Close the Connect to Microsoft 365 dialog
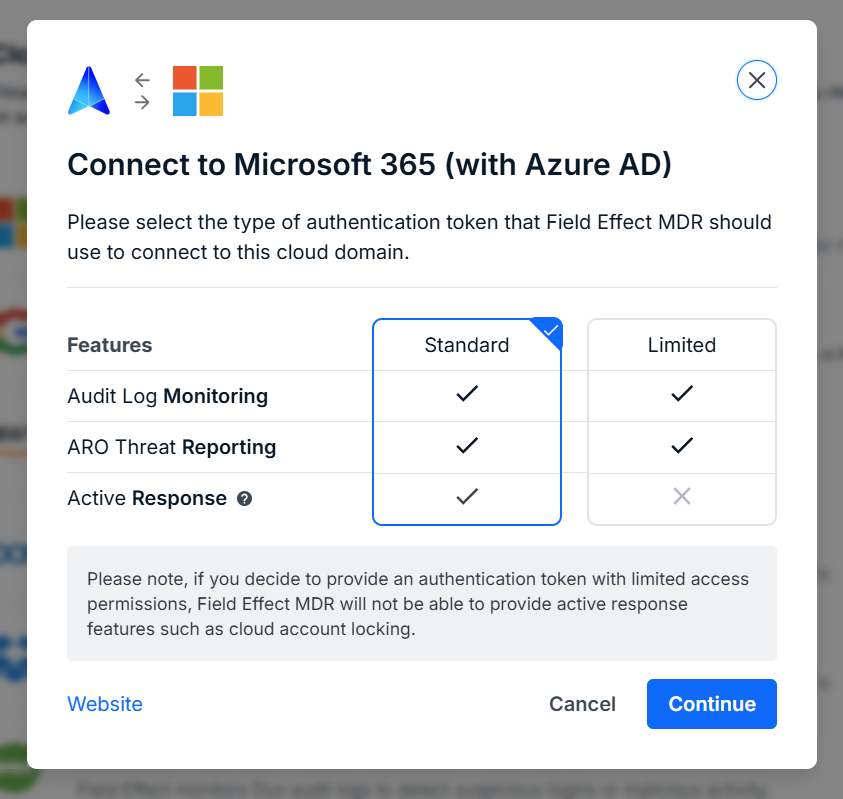 point(756,80)
